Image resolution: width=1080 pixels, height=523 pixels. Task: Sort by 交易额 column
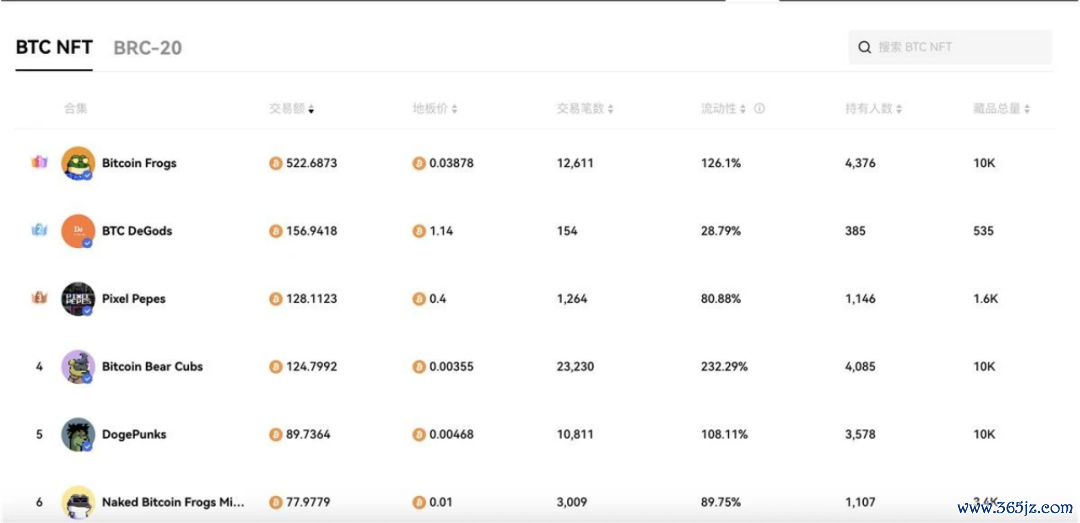pos(291,109)
